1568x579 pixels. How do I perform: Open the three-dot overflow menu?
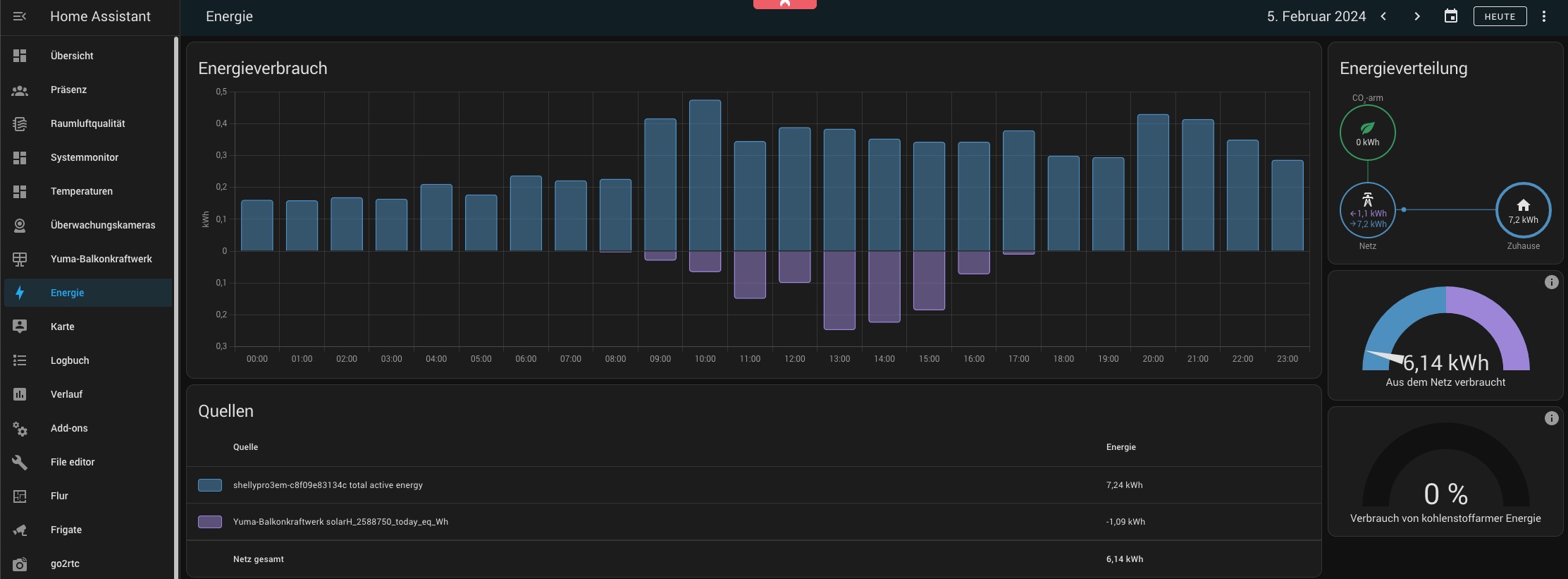[1543, 16]
